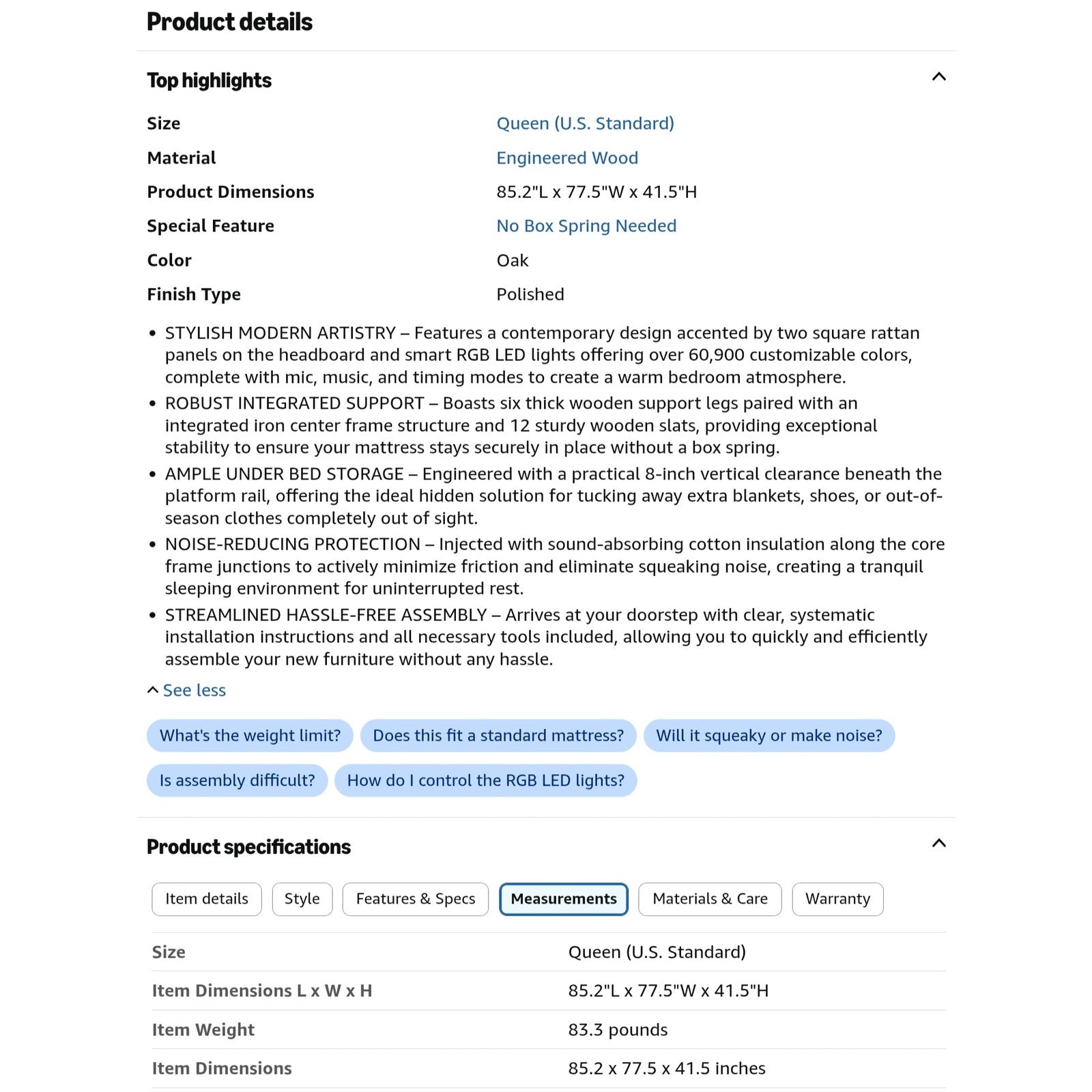Click the Top highlights heading
The width and height of the screenshot is (1092, 1092).
[209, 81]
